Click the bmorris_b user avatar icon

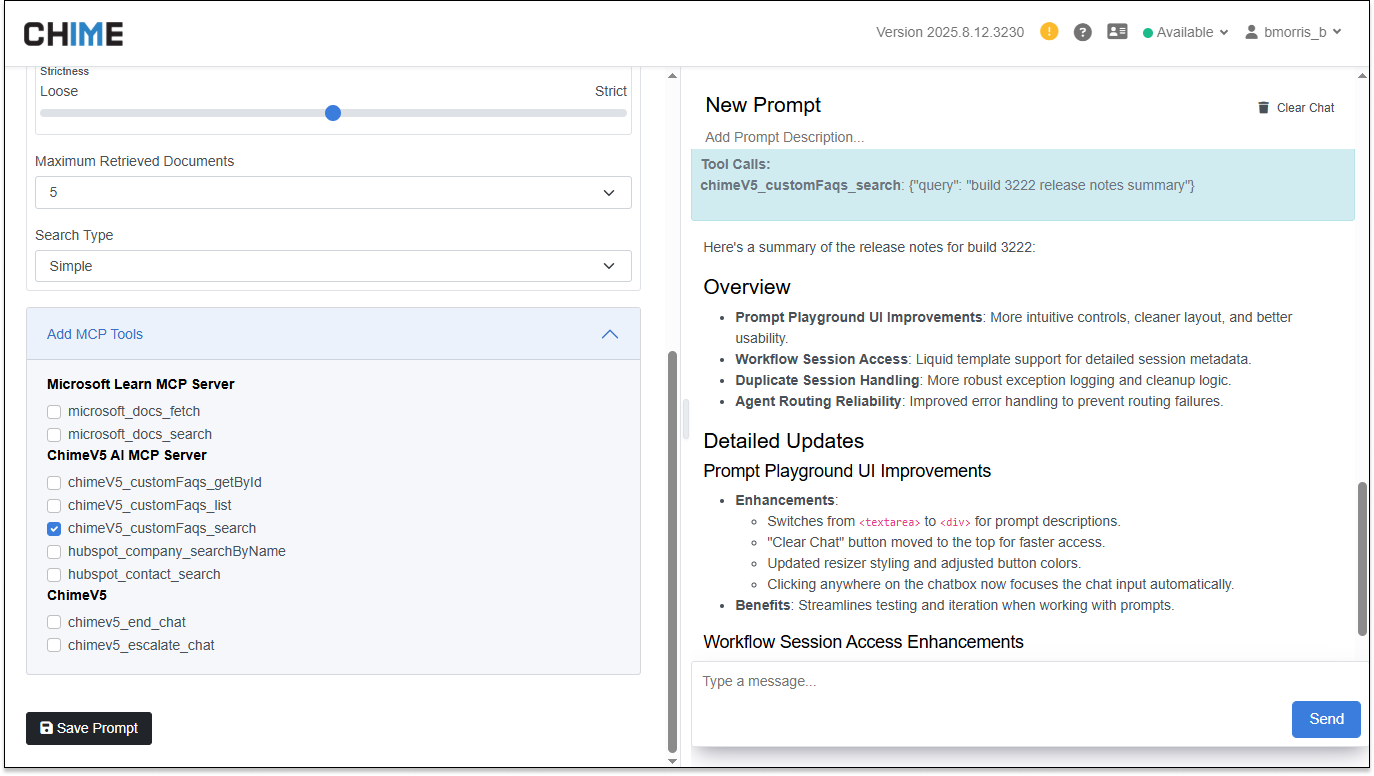click(1251, 32)
